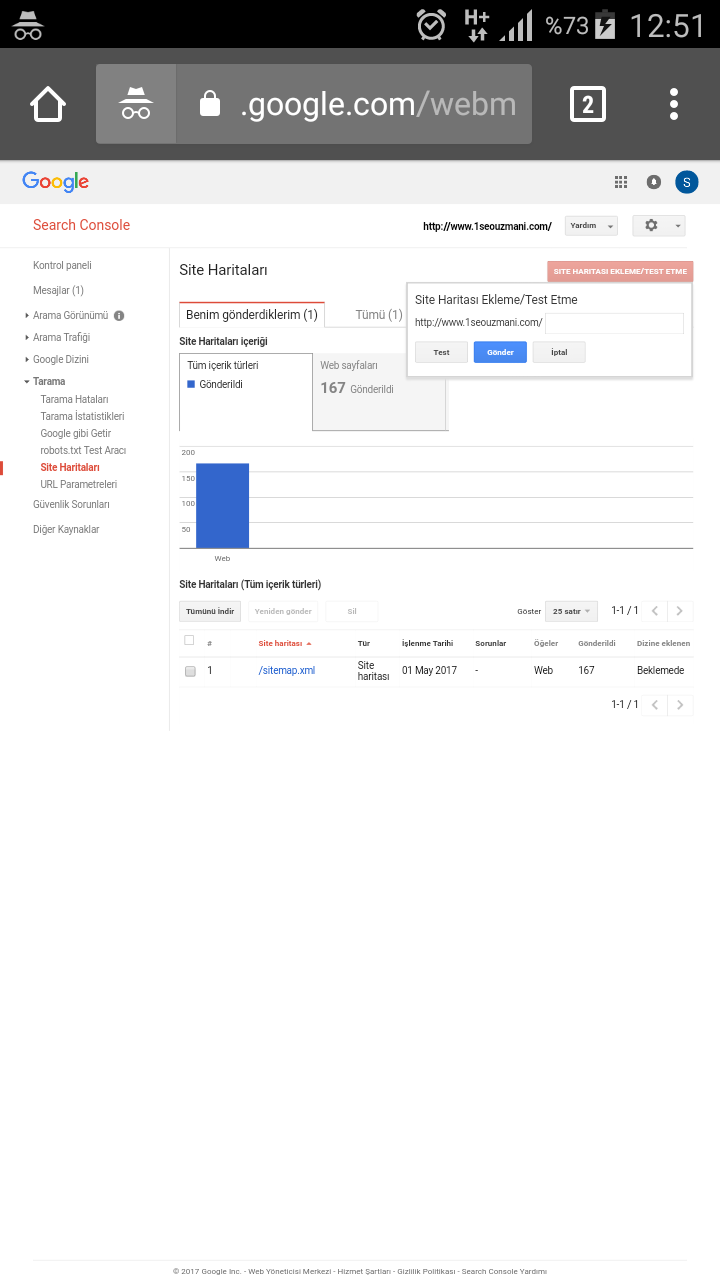This screenshot has height=1280, width=720.
Task: Open Tarama Hataları
Action: [74, 400]
